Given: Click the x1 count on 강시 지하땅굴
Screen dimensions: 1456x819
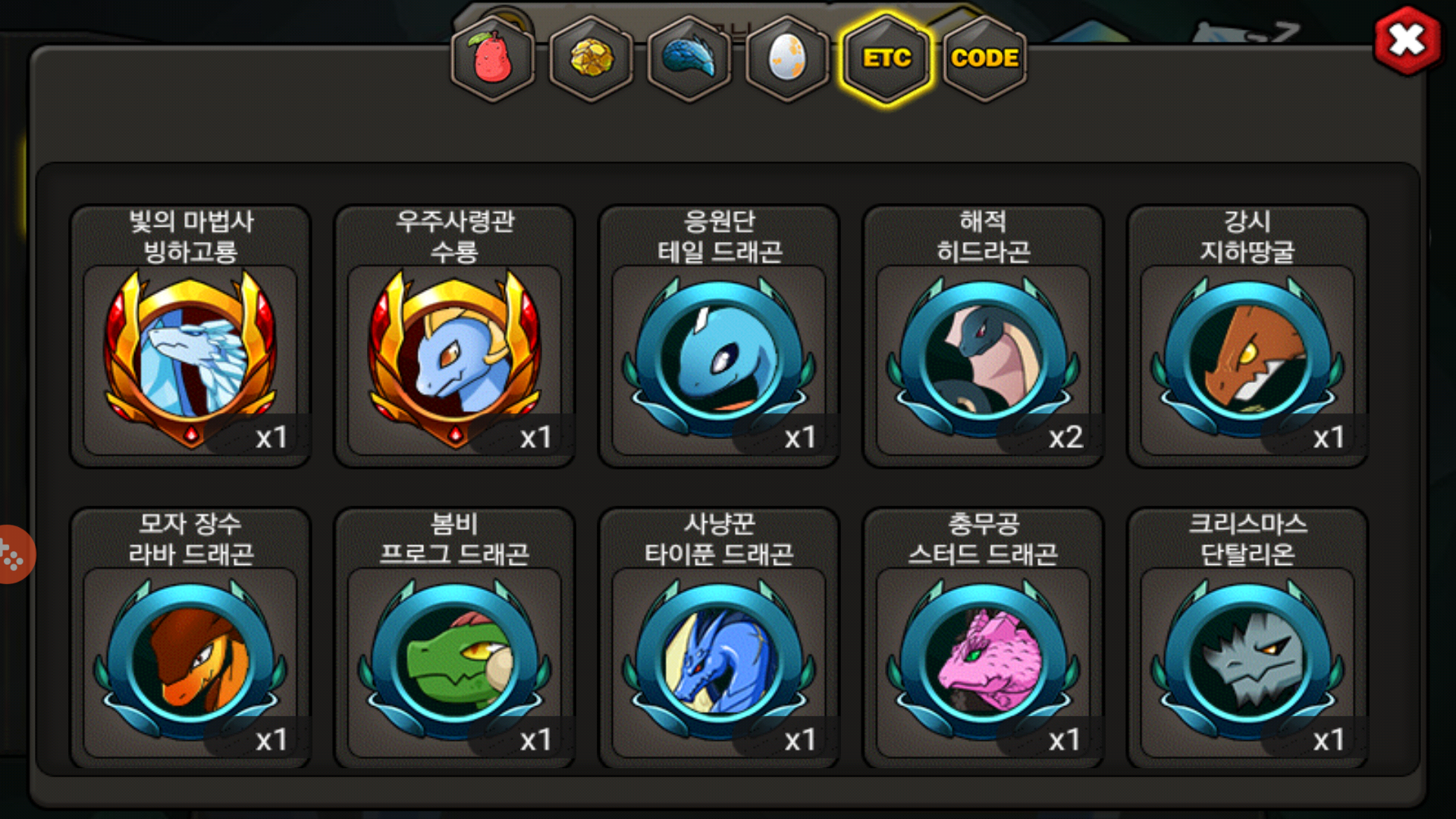Looking at the screenshot, I should pos(1329,437).
